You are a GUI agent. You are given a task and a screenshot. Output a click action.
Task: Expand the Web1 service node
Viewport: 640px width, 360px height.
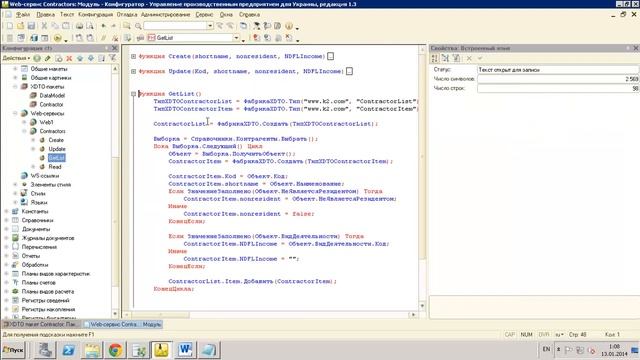coord(24,122)
